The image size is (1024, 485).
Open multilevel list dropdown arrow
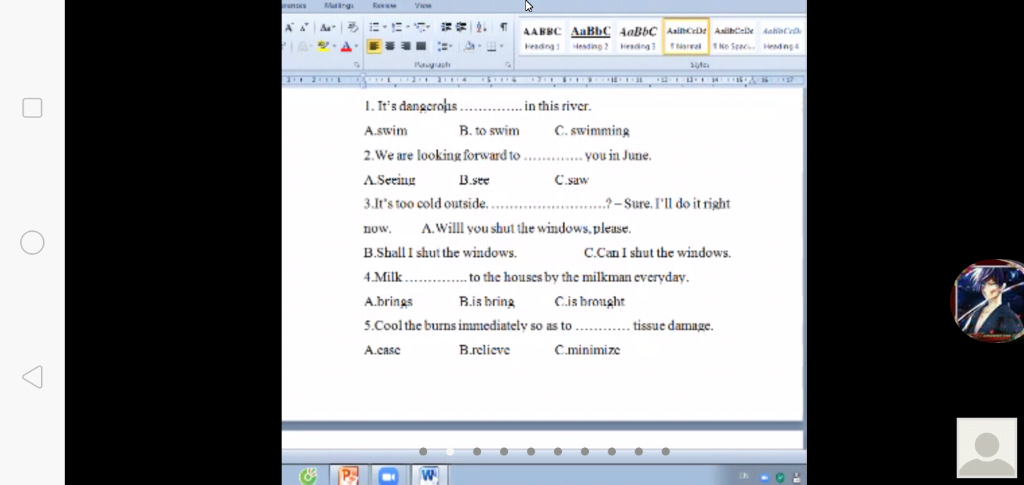[428, 27]
